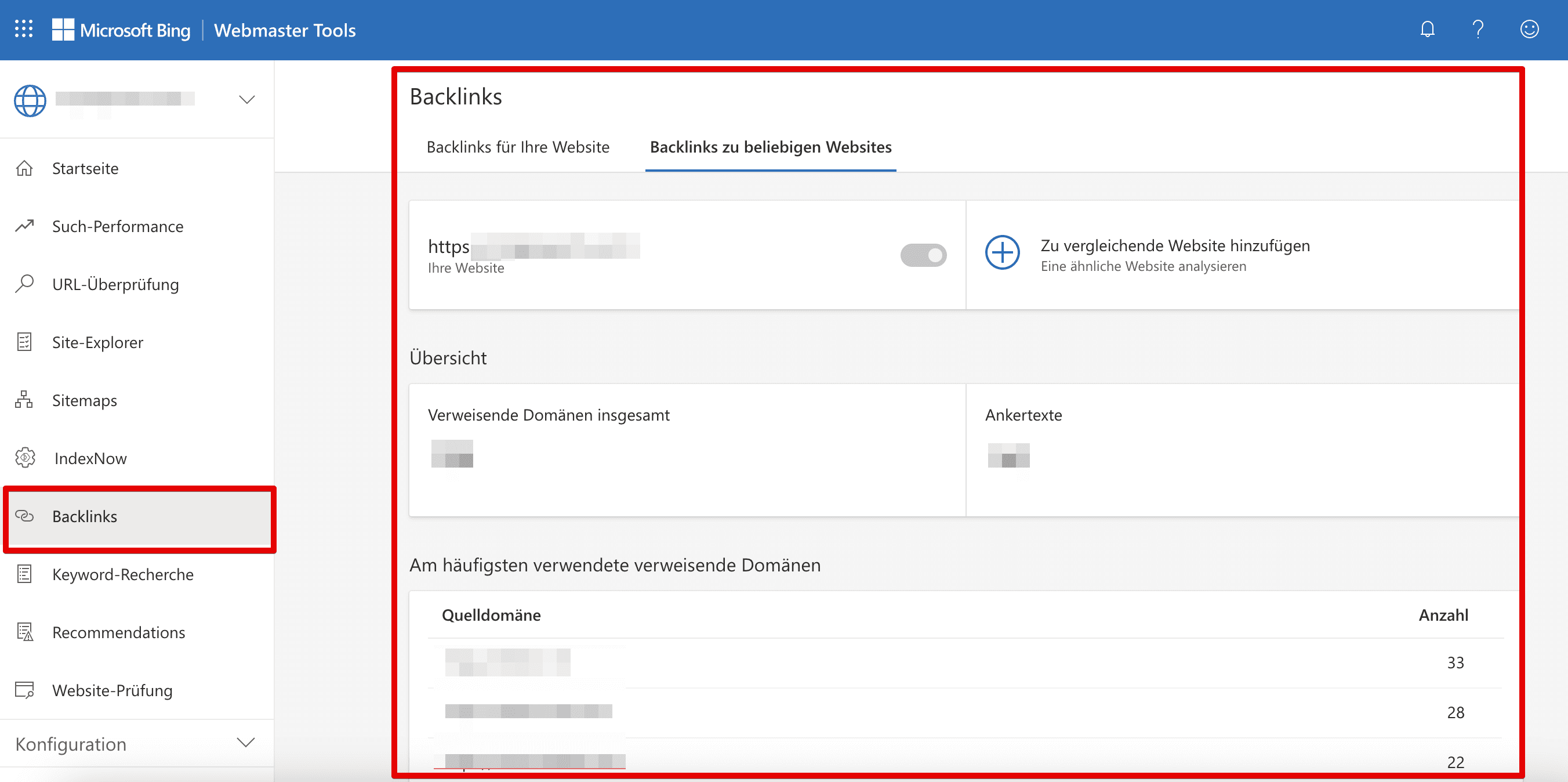The height and width of the screenshot is (782, 1568).
Task: Click the Verweisende Domänen insgesamt card
Action: (687, 450)
